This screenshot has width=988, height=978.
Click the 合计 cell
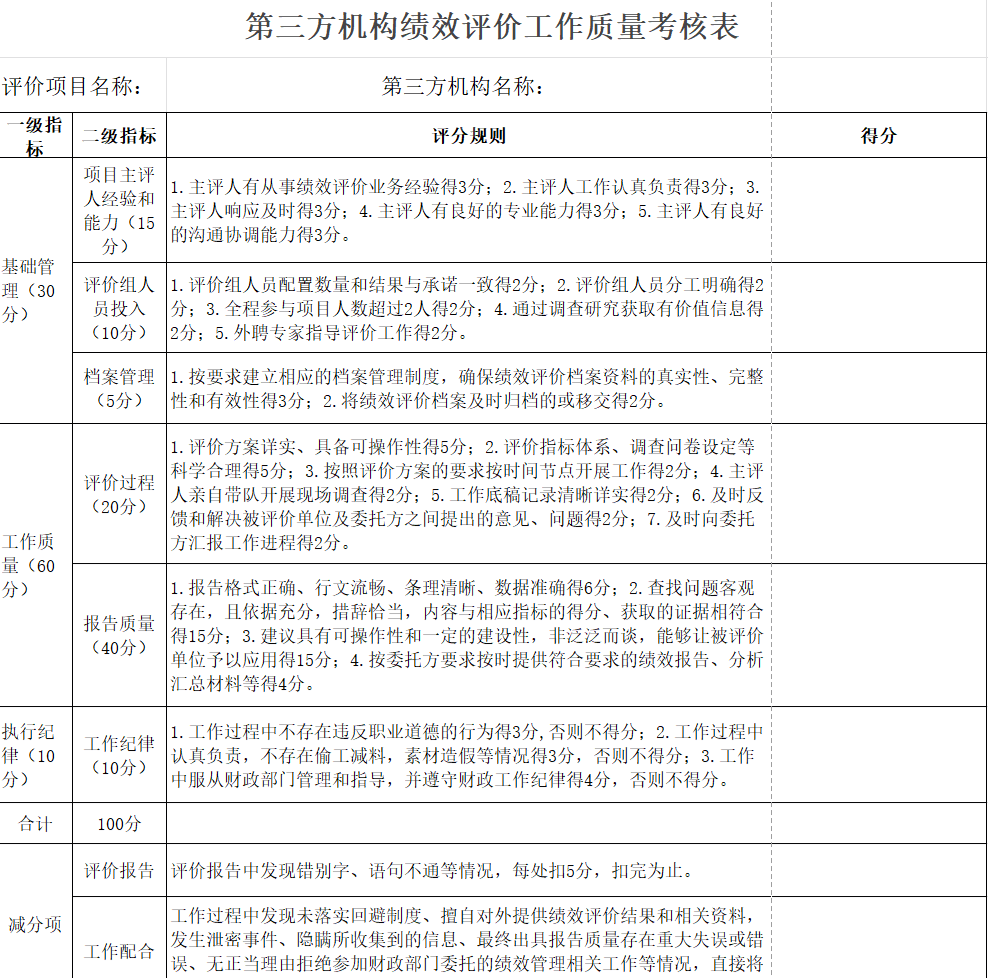(36, 824)
